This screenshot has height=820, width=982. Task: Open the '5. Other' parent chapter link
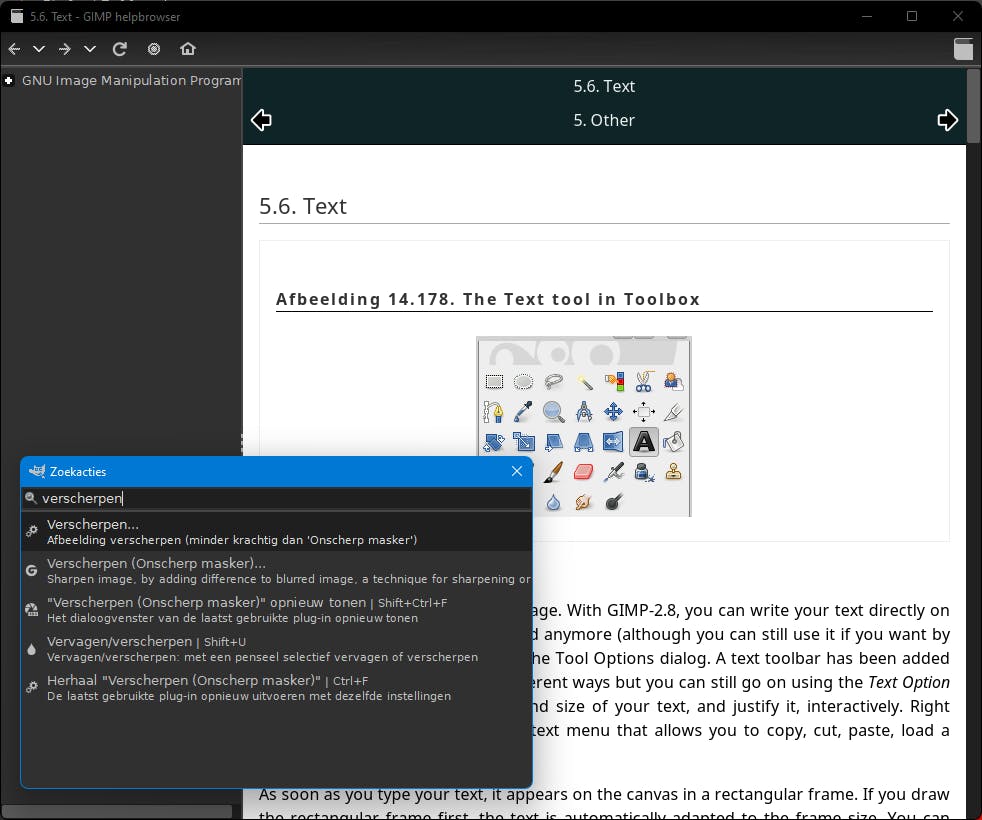(x=604, y=120)
